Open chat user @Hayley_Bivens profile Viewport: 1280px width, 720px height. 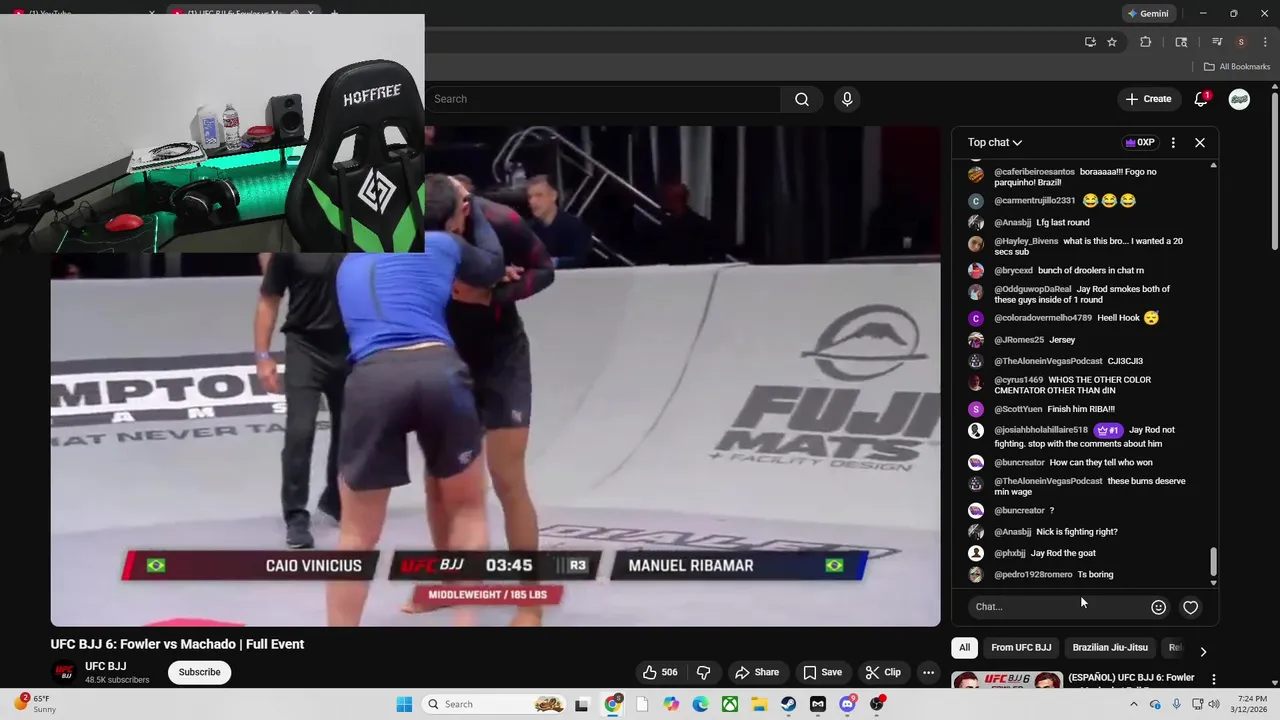tap(1026, 241)
